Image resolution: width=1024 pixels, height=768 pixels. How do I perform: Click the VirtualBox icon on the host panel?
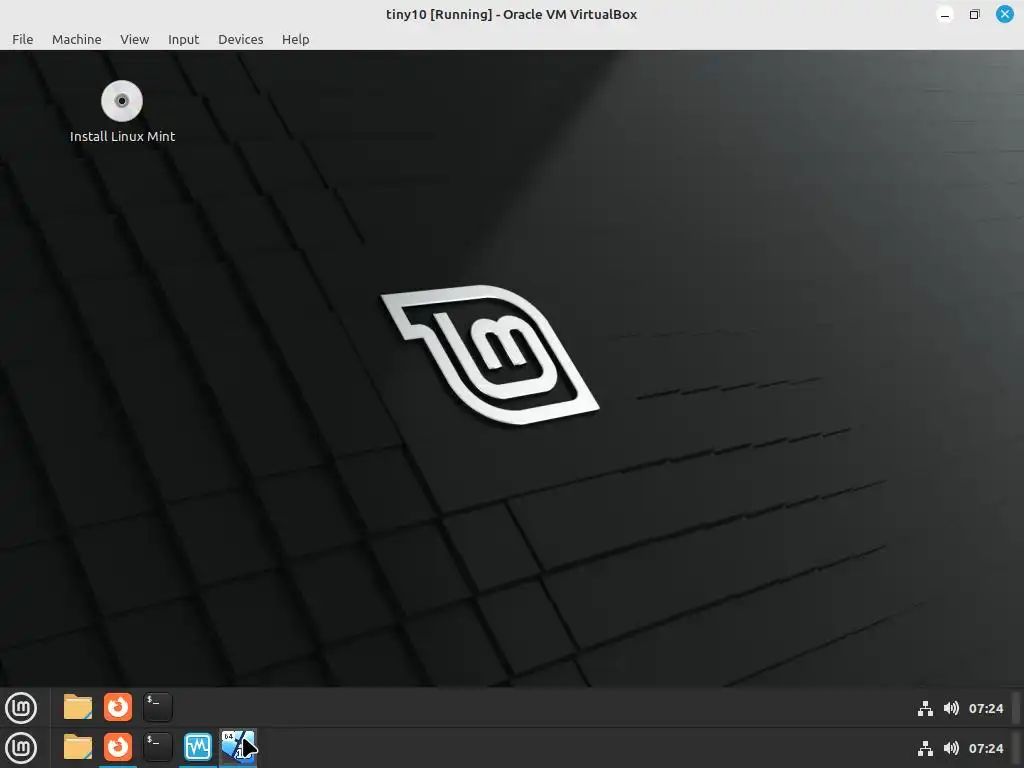[238, 746]
